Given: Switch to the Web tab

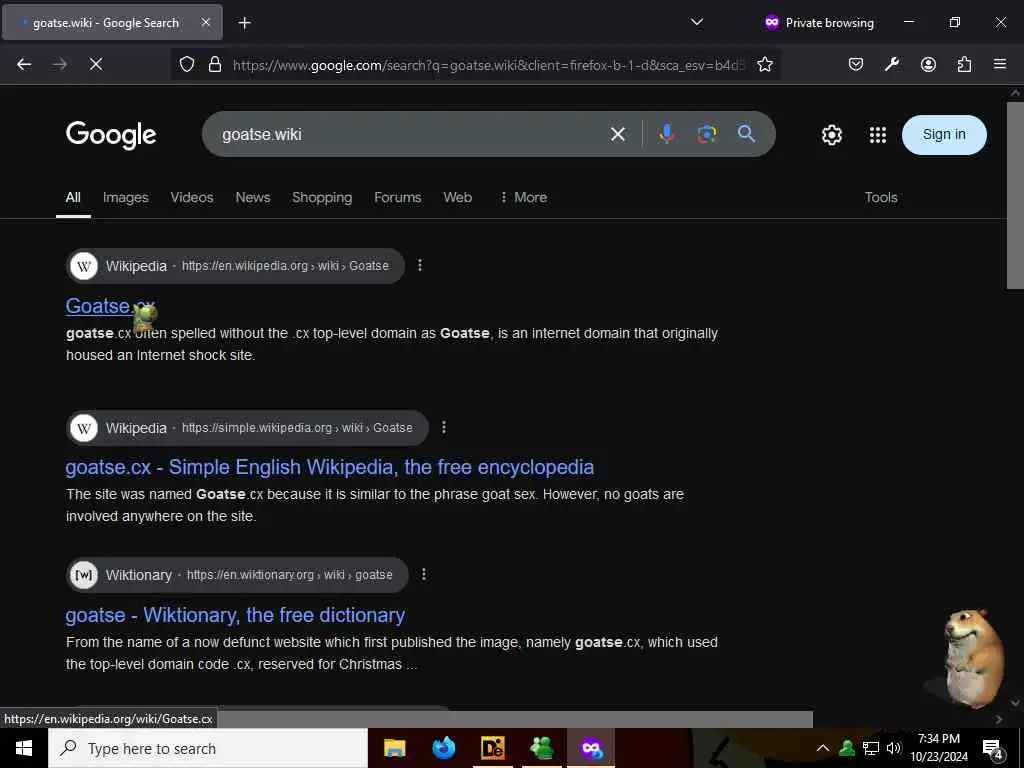Looking at the screenshot, I should [458, 197].
